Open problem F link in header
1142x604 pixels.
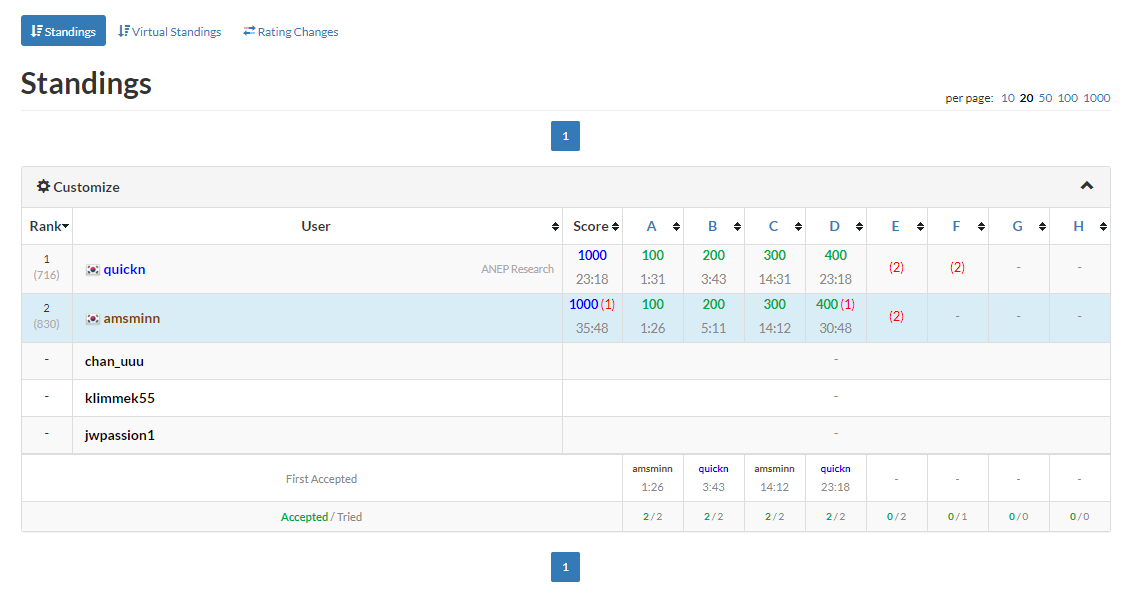956,226
